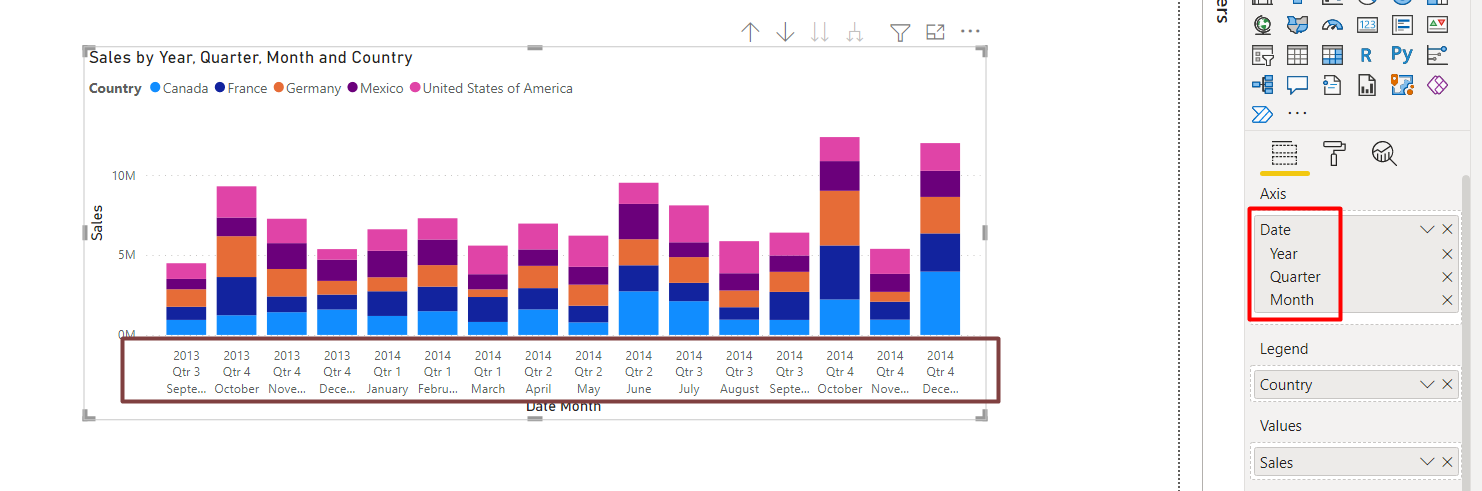Remove Quarter from the date hierarchy

pyautogui.click(x=1447, y=277)
